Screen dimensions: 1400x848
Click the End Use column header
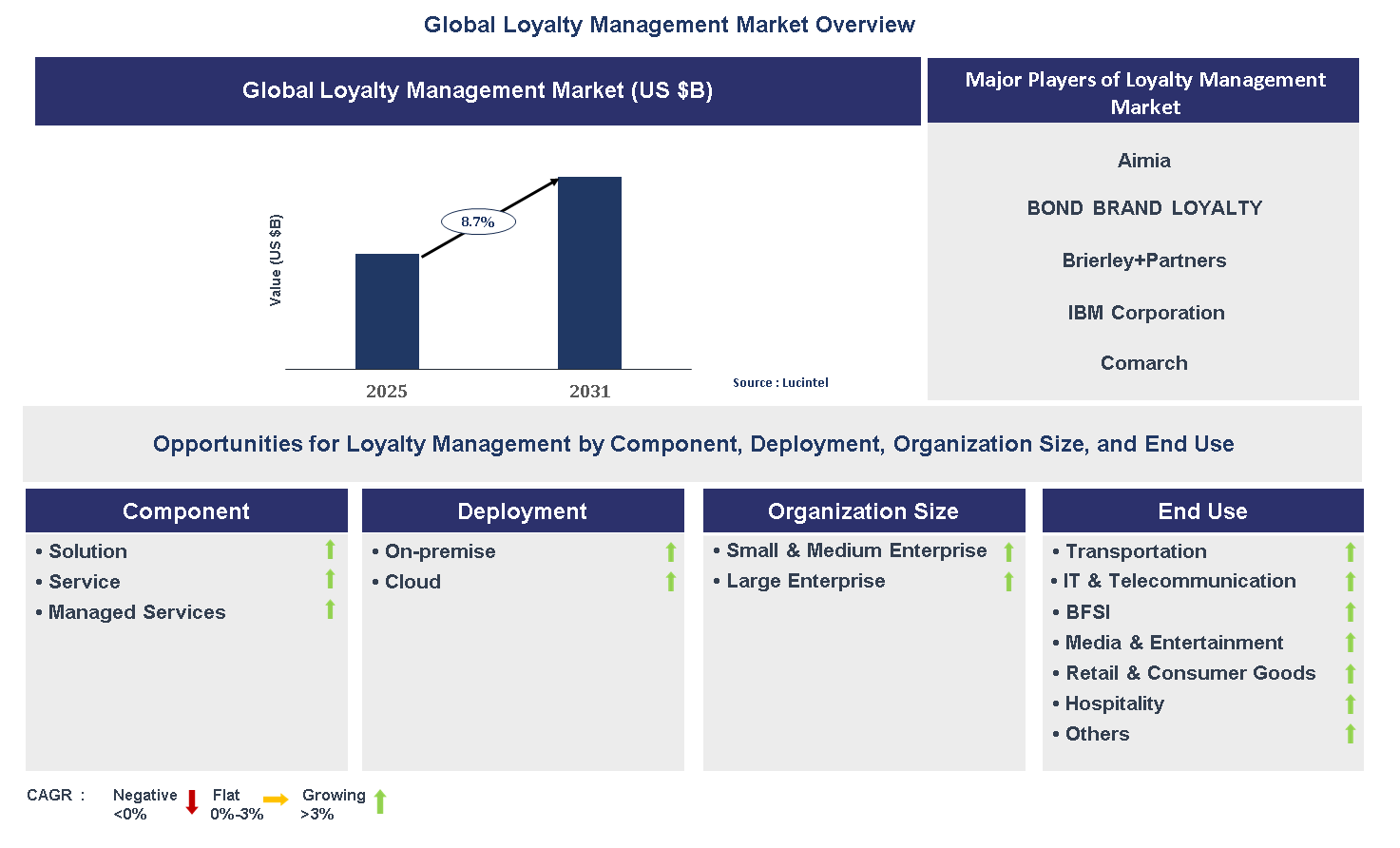tap(1202, 511)
